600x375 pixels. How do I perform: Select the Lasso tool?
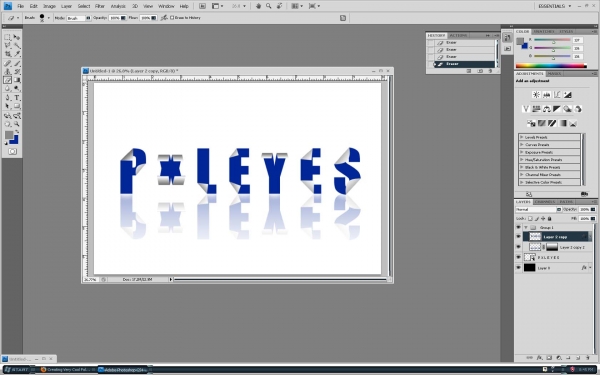coord(7,45)
